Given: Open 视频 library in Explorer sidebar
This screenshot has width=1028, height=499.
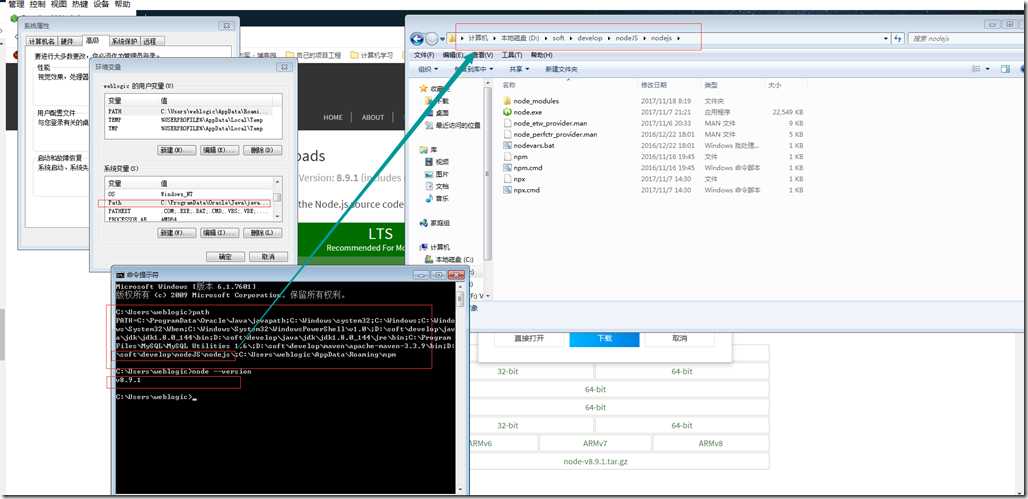Looking at the screenshot, I should [437, 162].
